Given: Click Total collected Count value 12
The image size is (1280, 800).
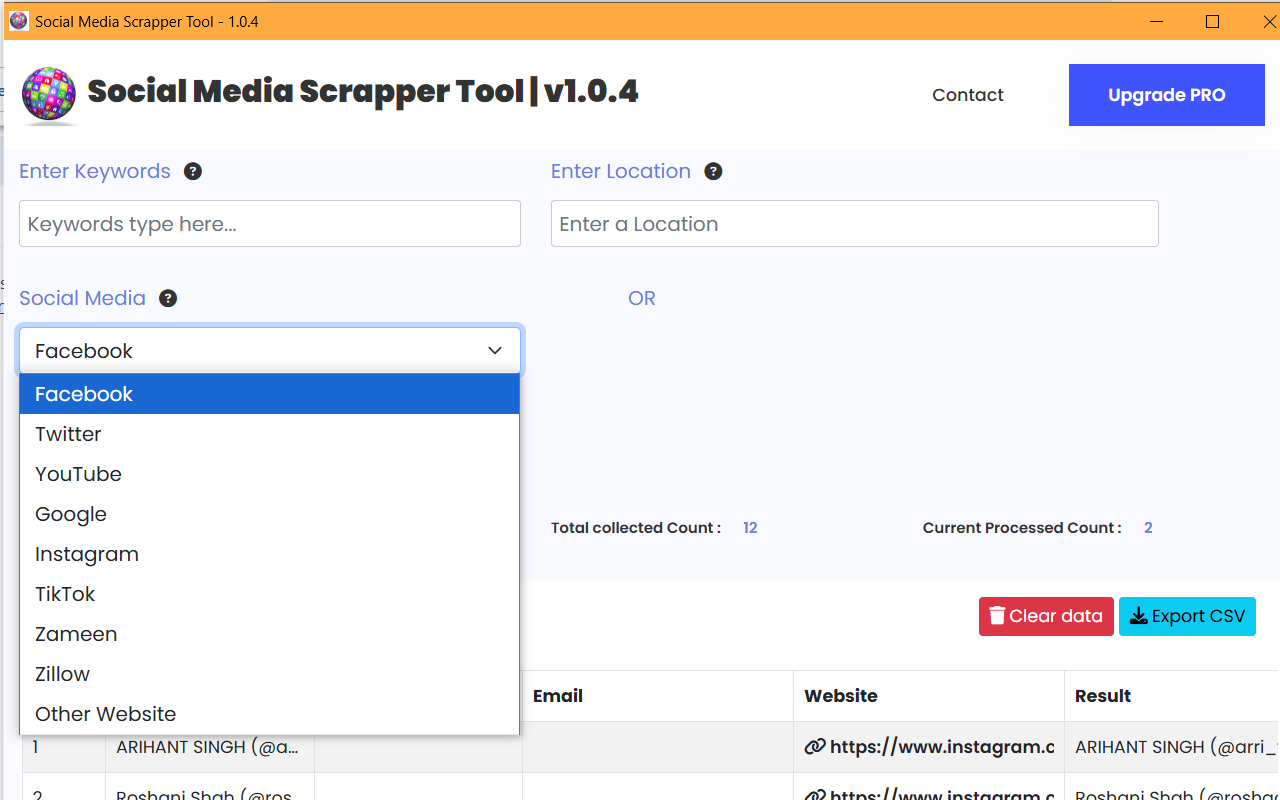Looking at the screenshot, I should [x=750, y=528].
